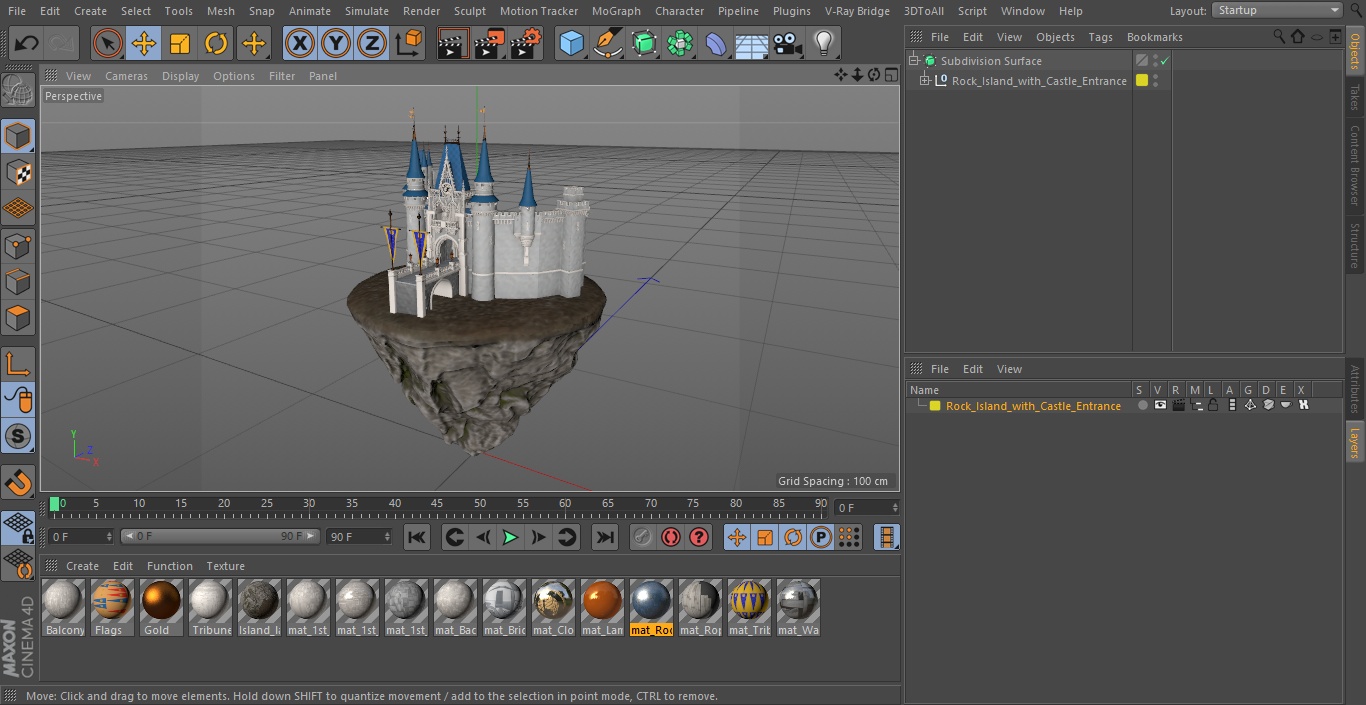Toggle Y-axis lock
The image size is (1366, 705).
[x=335, y=43]
